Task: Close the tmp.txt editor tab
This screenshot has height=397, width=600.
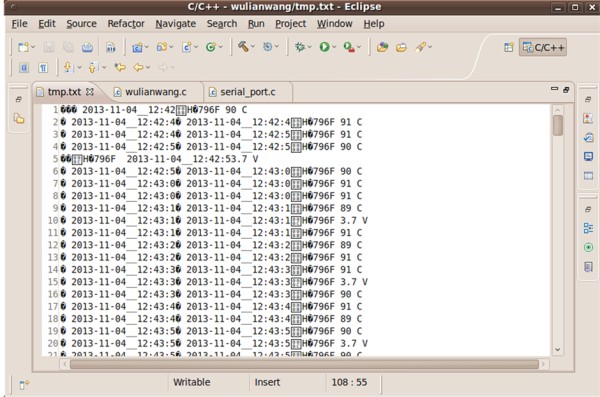Action: coord(90,92)
